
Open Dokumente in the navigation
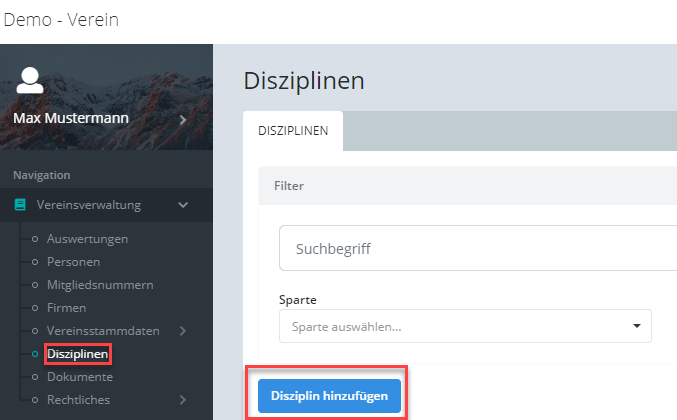(80, 377)
